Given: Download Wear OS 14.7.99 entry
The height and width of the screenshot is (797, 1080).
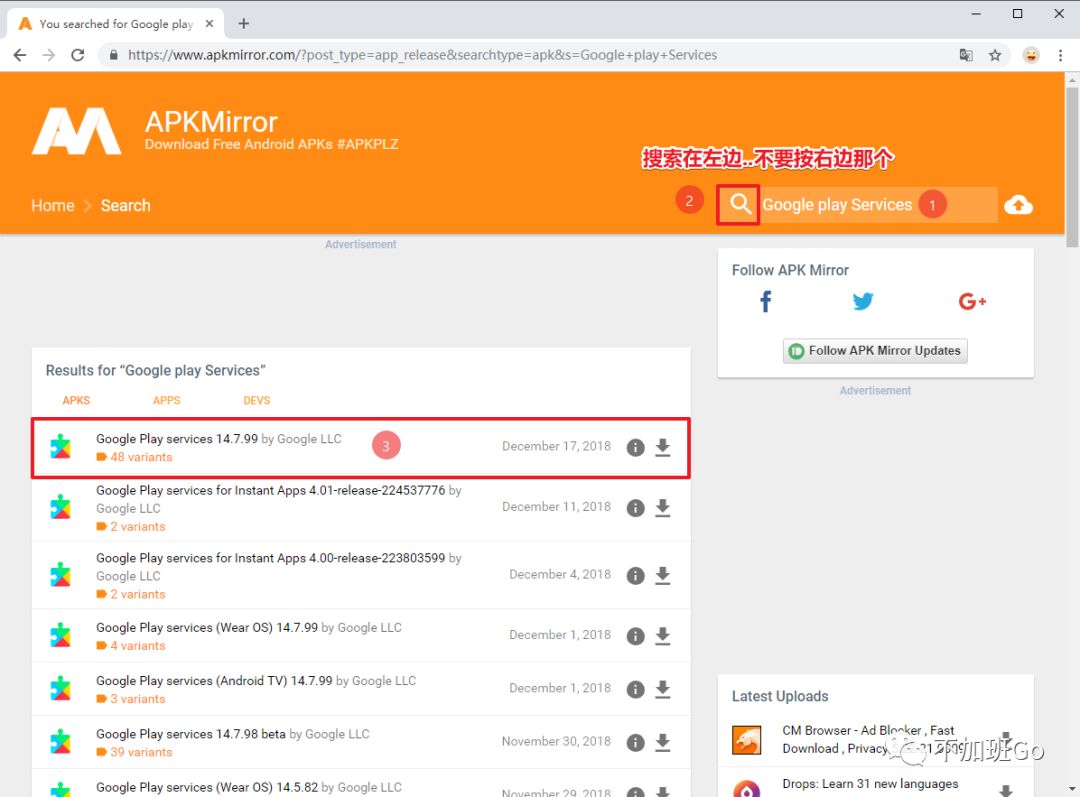Looking at the screenshot, I should 663,636.
